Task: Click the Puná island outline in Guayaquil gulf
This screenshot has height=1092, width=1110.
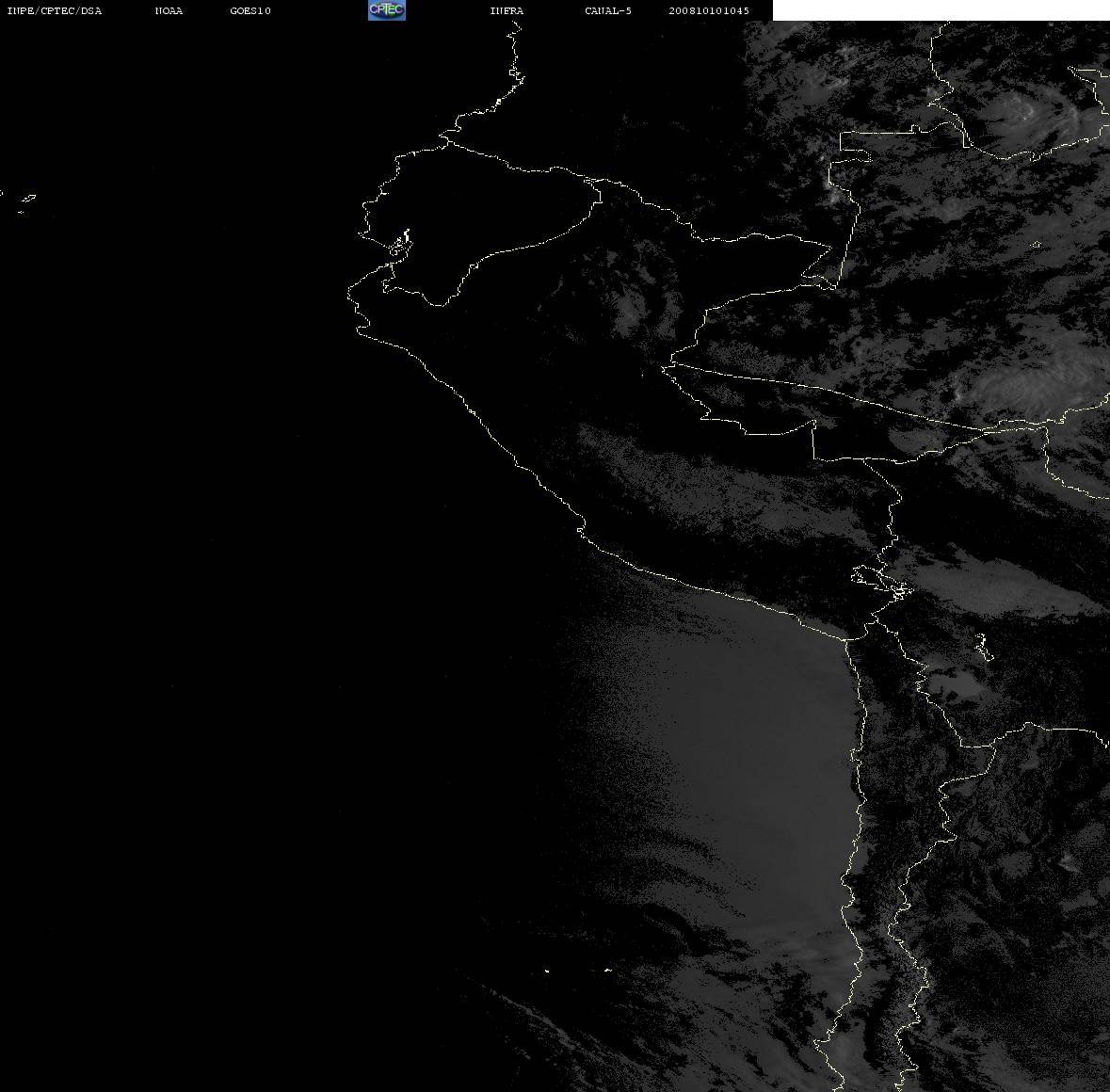Action: (400, 245)
